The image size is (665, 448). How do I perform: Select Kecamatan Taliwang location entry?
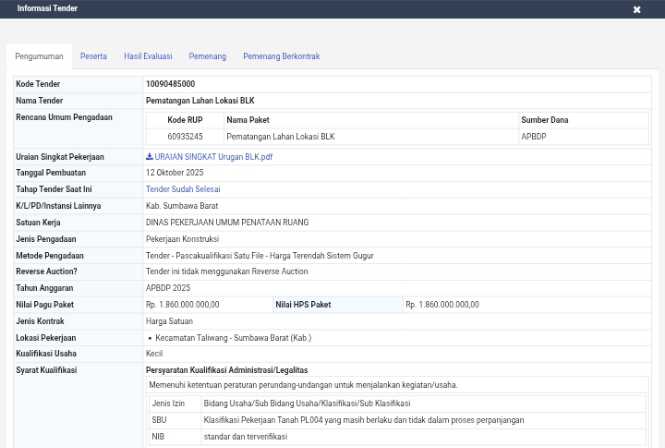coord(233,338)
